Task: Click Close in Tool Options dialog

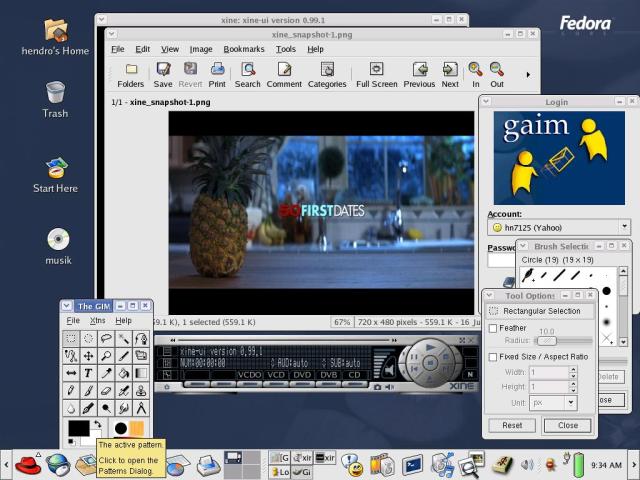Action: point(568,425)
